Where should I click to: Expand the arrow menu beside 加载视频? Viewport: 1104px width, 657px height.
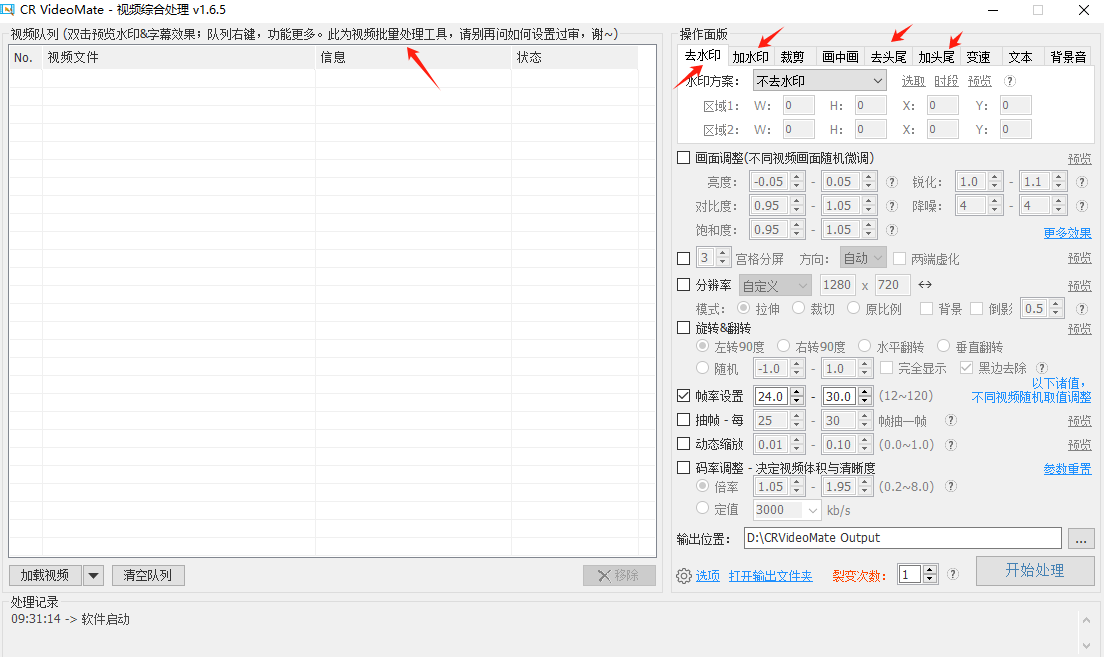pyautogui.click(x=94, y=575)
